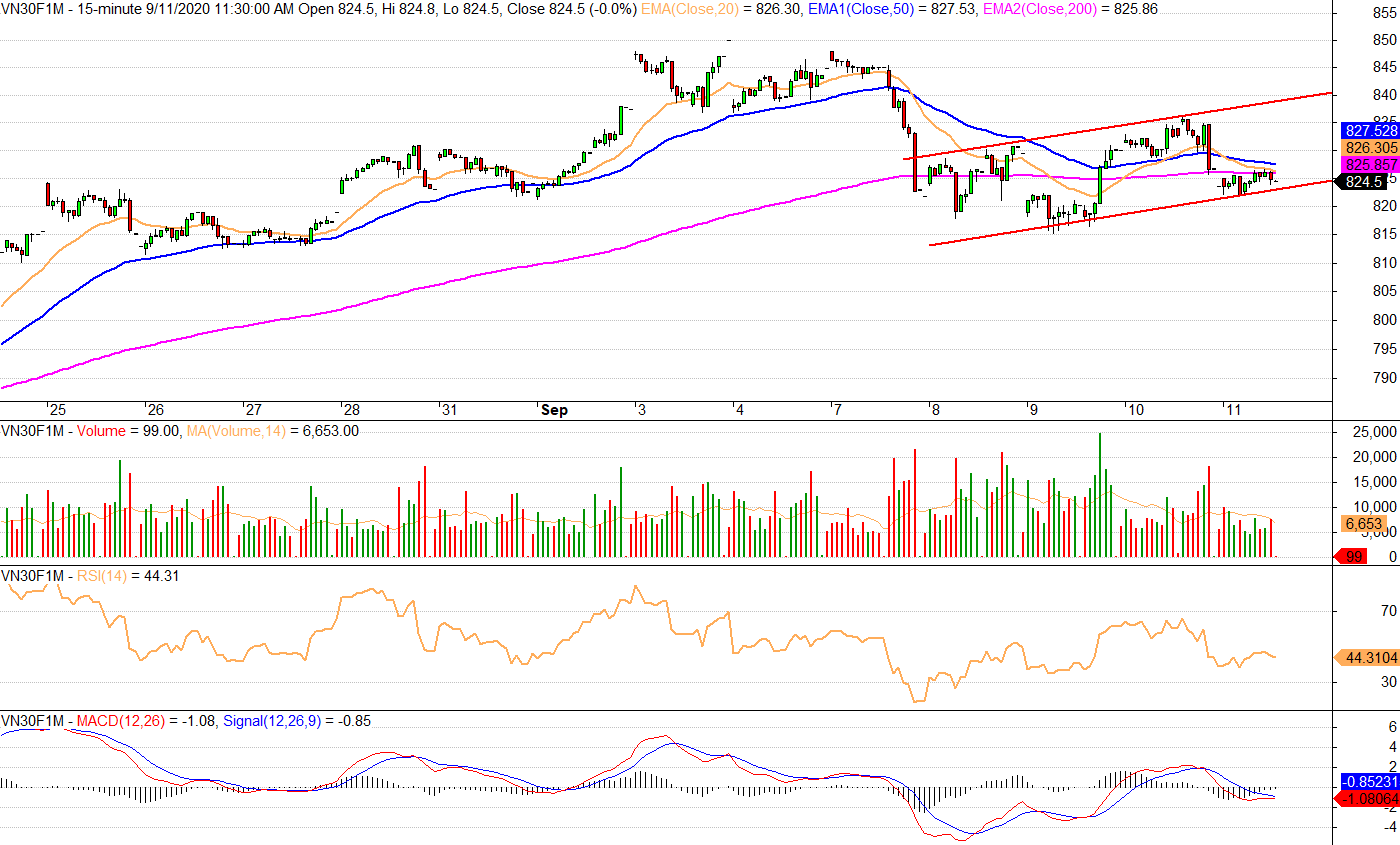Click the 25 date label on time axis
Screen dimensions: 1400x845
click(x=57, y=410)
